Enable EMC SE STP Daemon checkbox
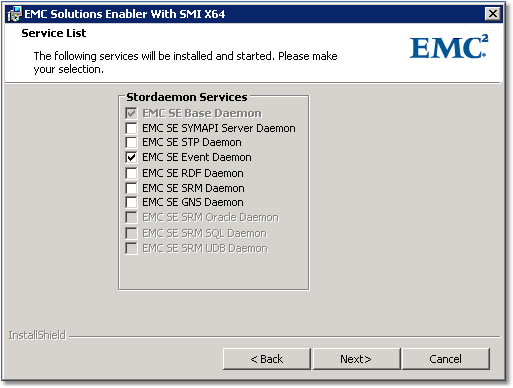The image size is (513, 388). 131,142
